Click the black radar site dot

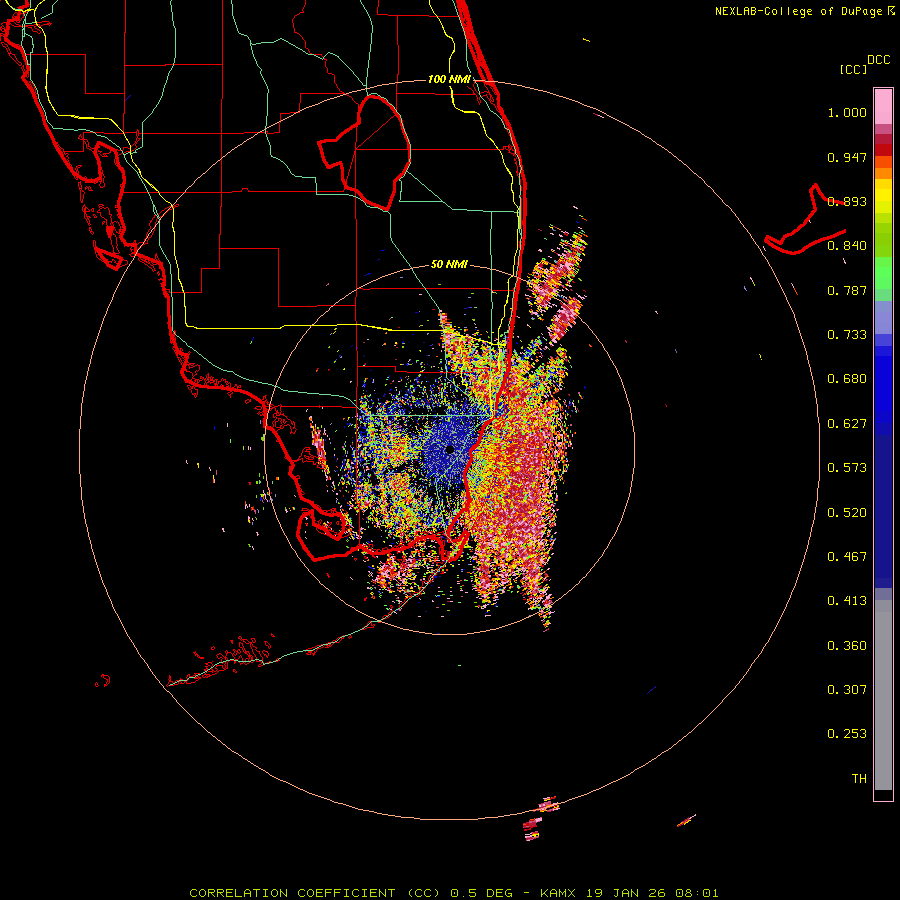450,449
